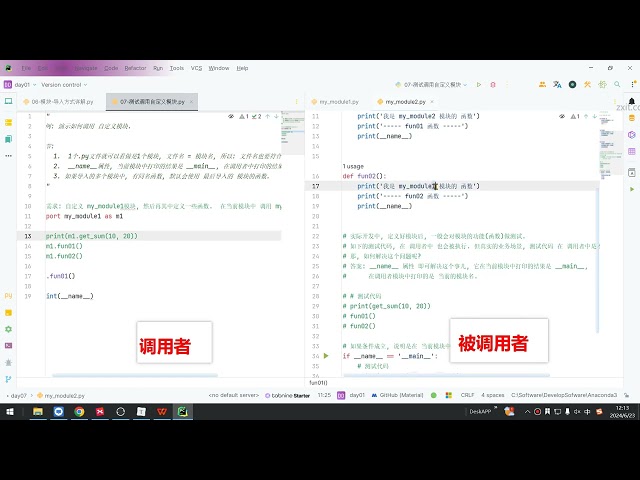Viewport: 640px width, 480px height.
Task: Open the yellow stacked-layers icon in left sidebar
Action: pos(9,122)
